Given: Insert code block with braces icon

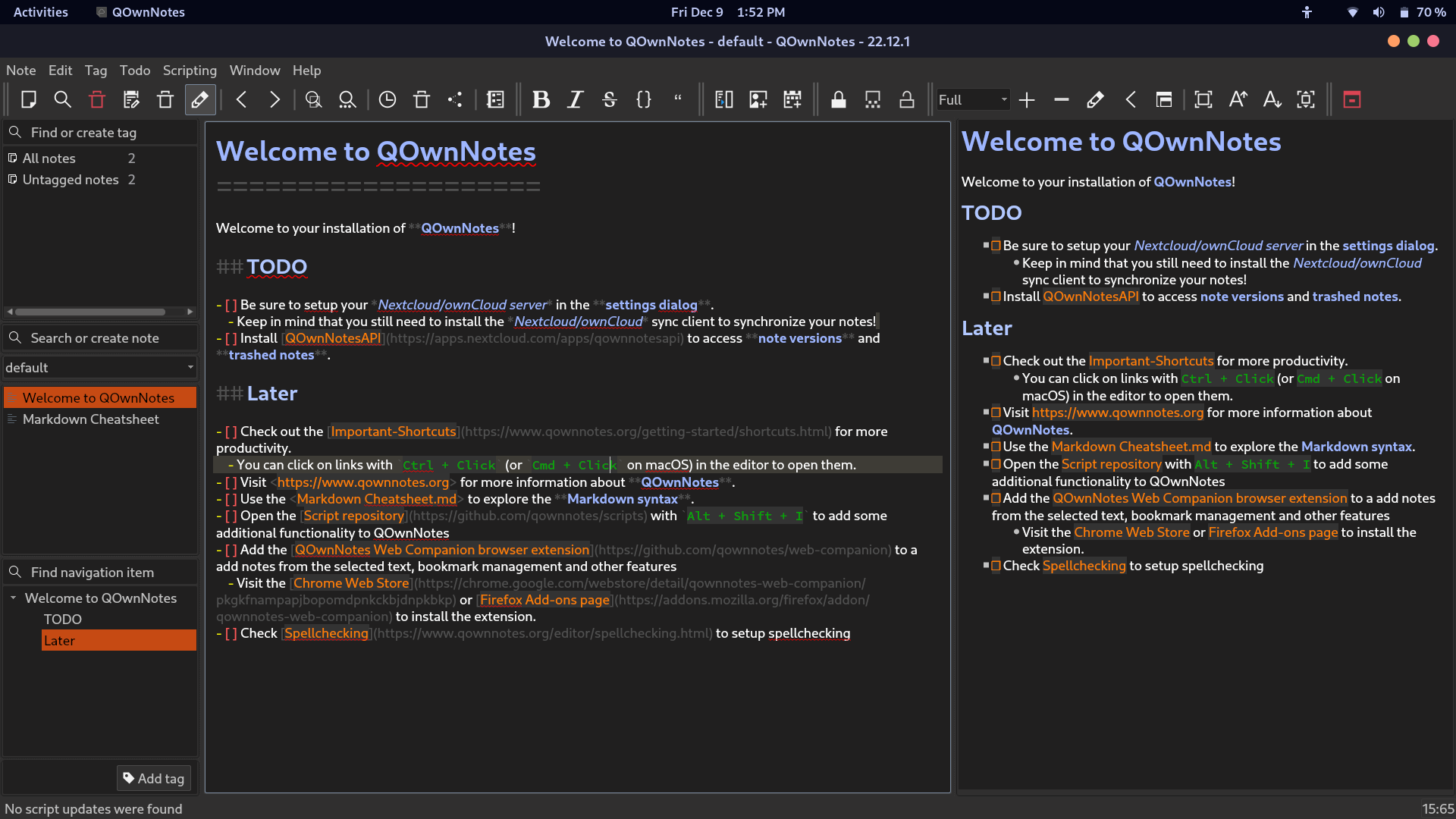Looking at the screenshot, I should tap(644, 99).
